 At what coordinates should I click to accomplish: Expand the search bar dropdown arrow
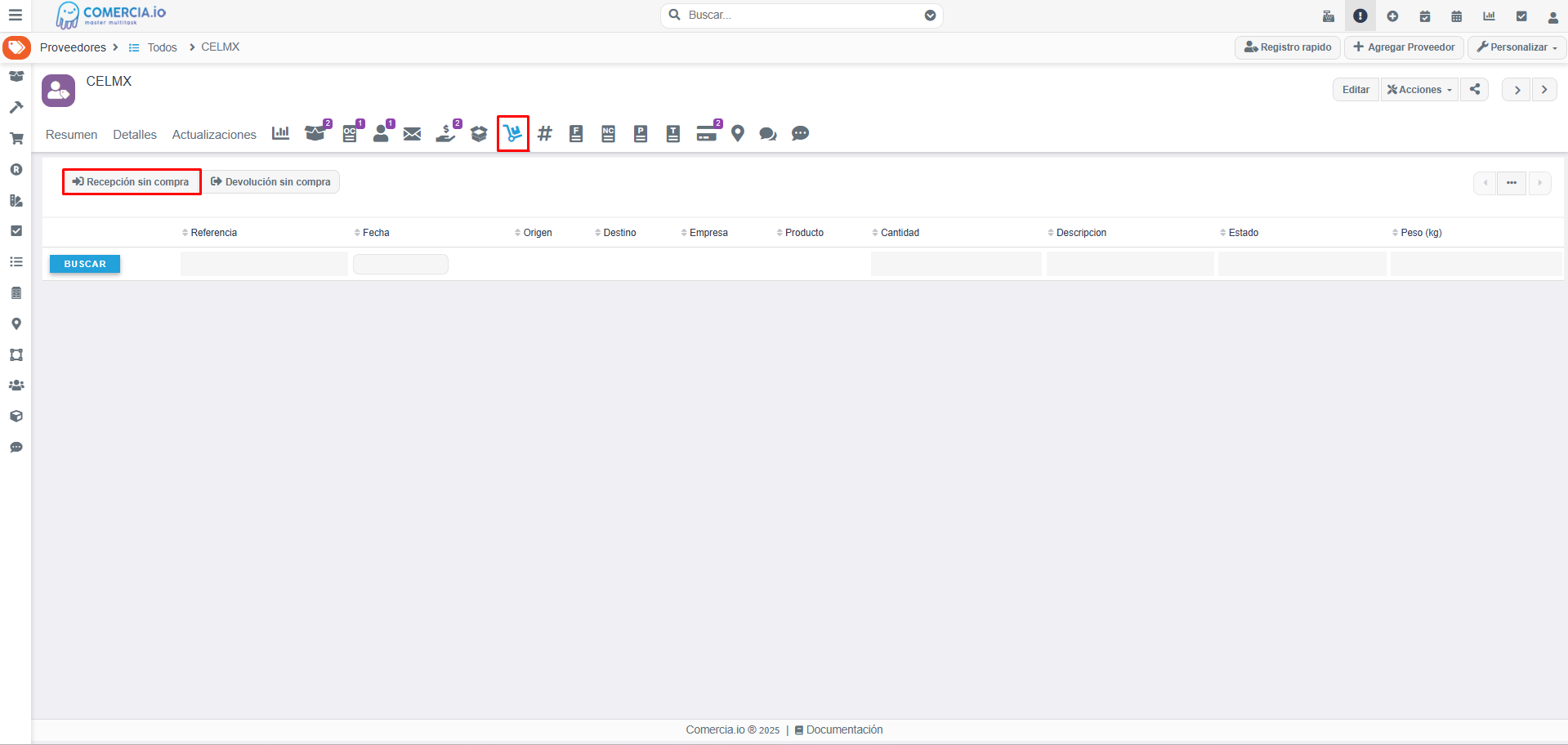click(930, 15)
